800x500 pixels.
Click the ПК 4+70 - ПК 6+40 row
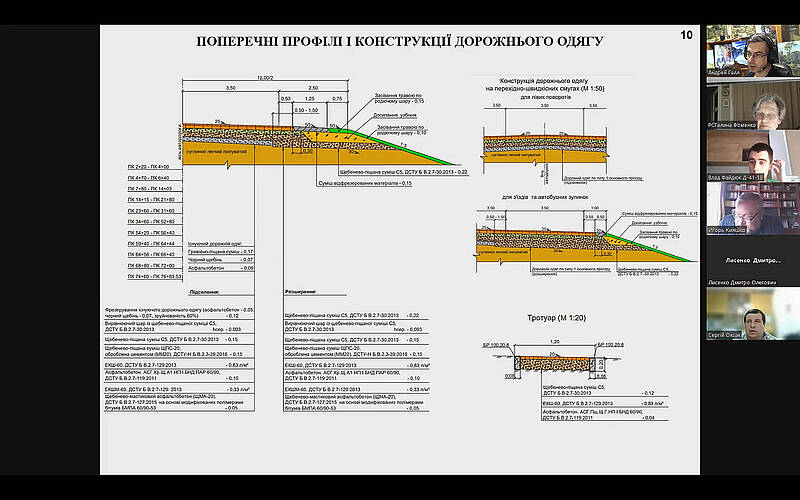[x=147, y=178]
